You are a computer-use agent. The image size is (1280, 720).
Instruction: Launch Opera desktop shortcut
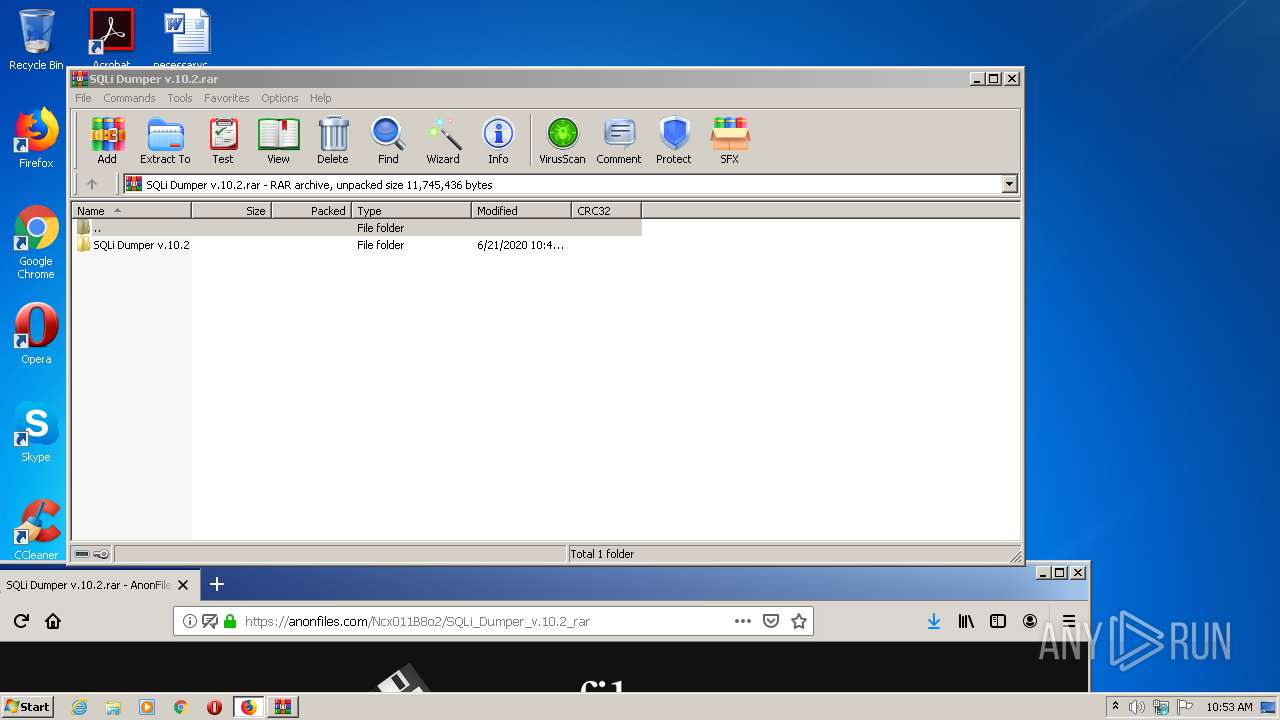click(x=36, y=334)
